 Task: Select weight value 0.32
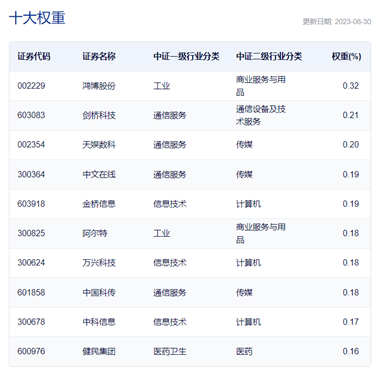coord(351,86)
